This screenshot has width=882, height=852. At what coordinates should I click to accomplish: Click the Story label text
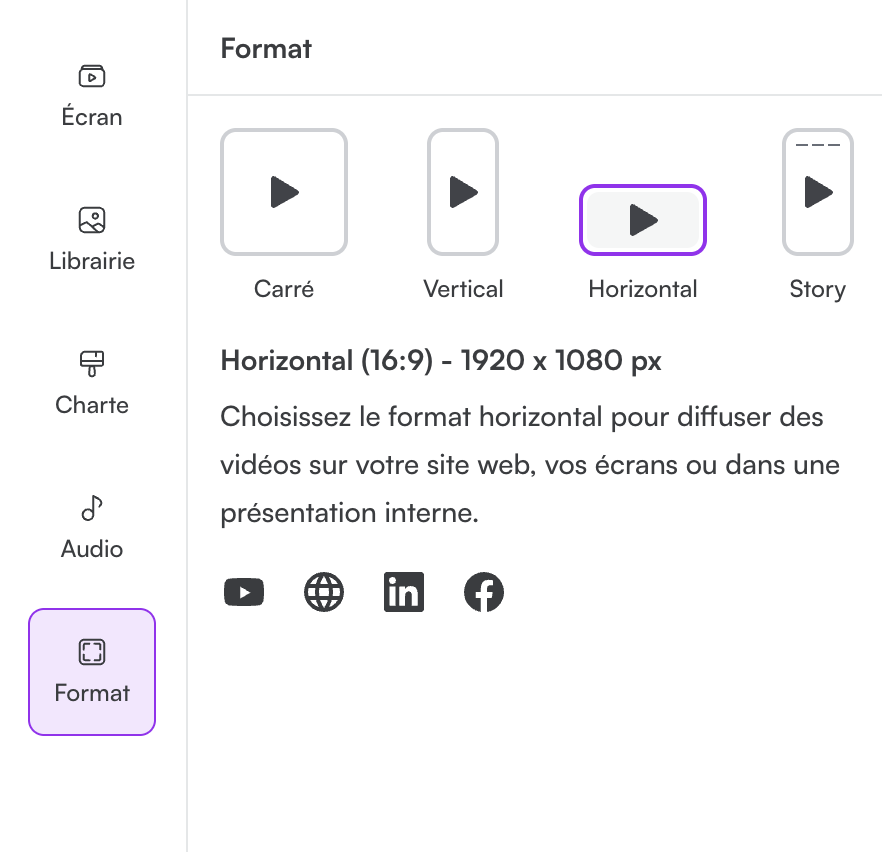click(x=817, y=289)
